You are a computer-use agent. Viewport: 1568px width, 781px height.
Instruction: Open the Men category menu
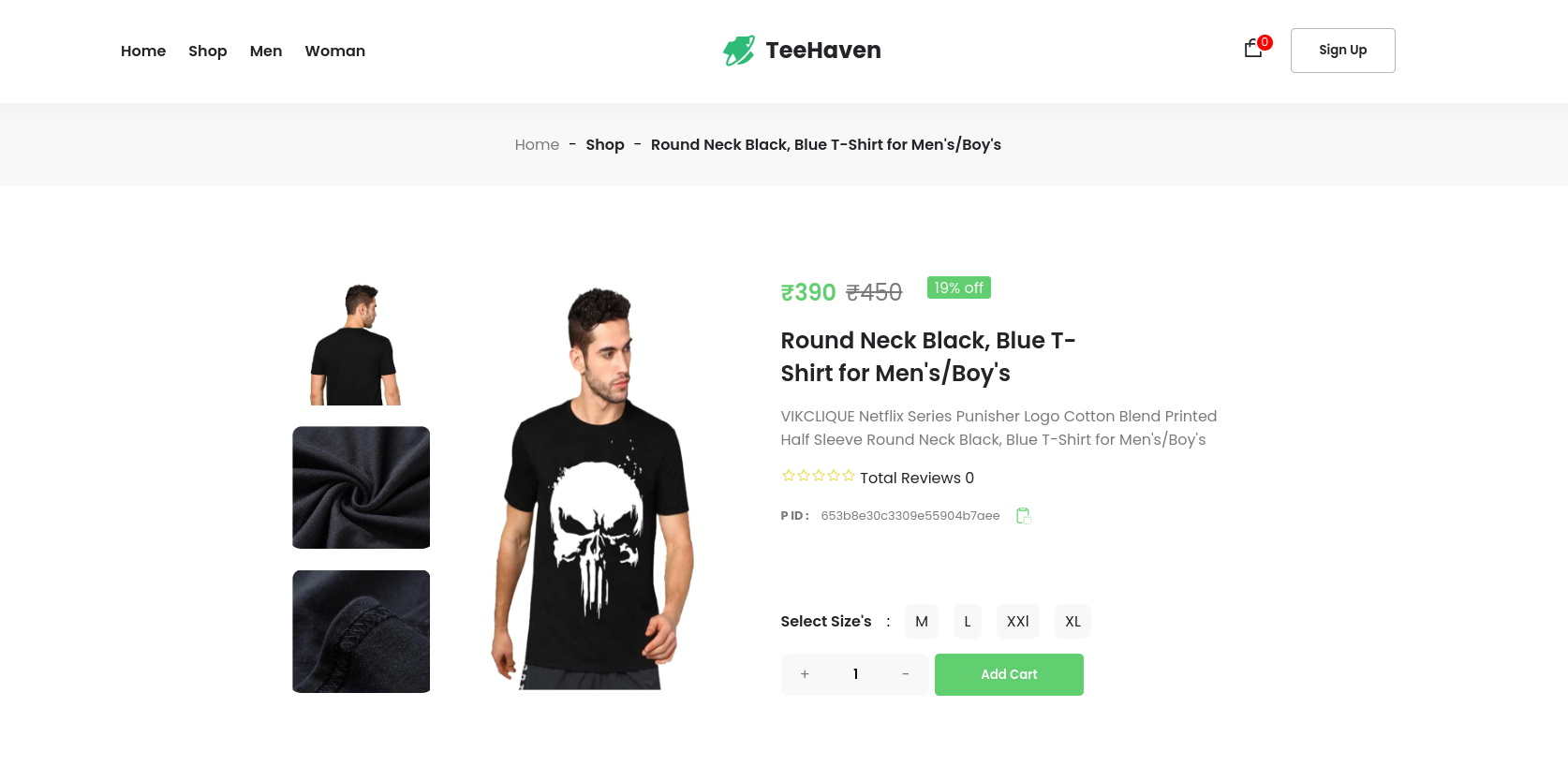point(266,51)
